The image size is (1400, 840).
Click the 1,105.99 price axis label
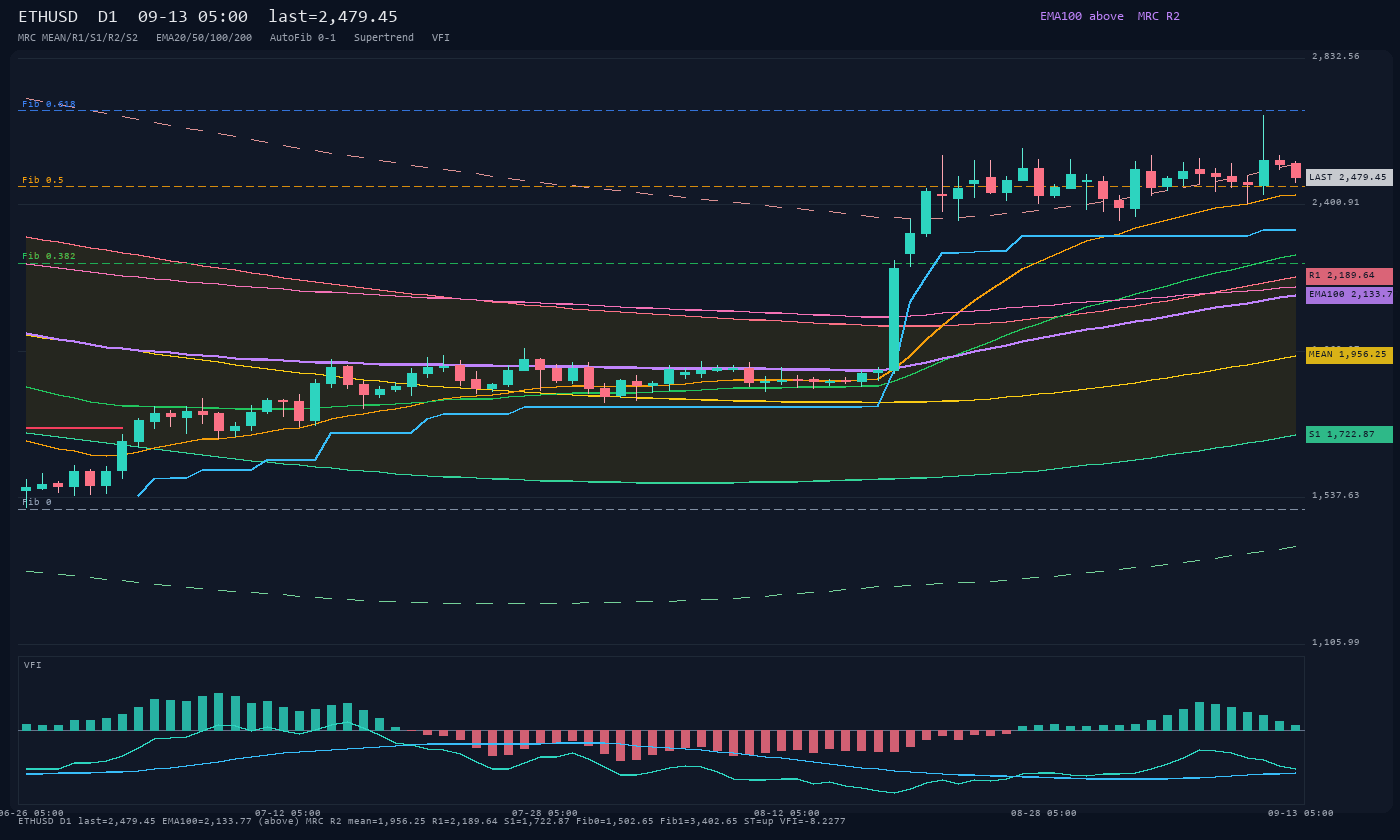[x=1336, y=642]
